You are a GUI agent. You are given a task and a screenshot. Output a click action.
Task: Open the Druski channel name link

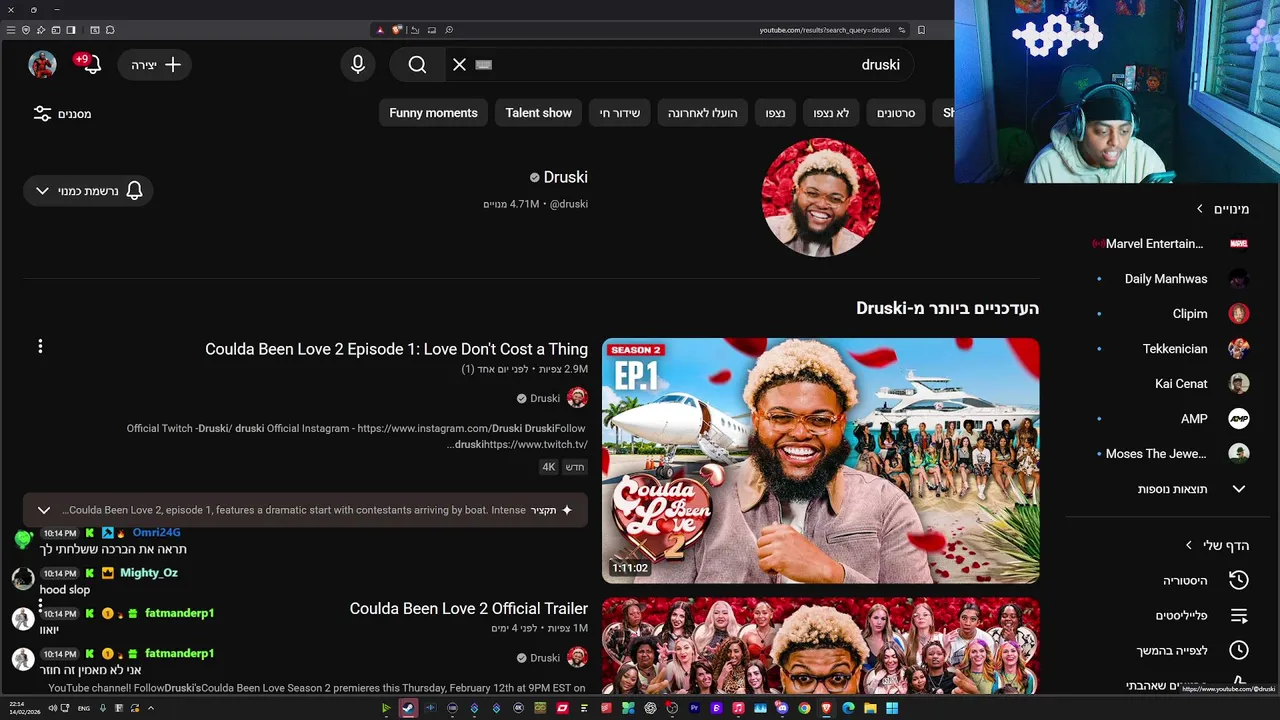[565, 177]
